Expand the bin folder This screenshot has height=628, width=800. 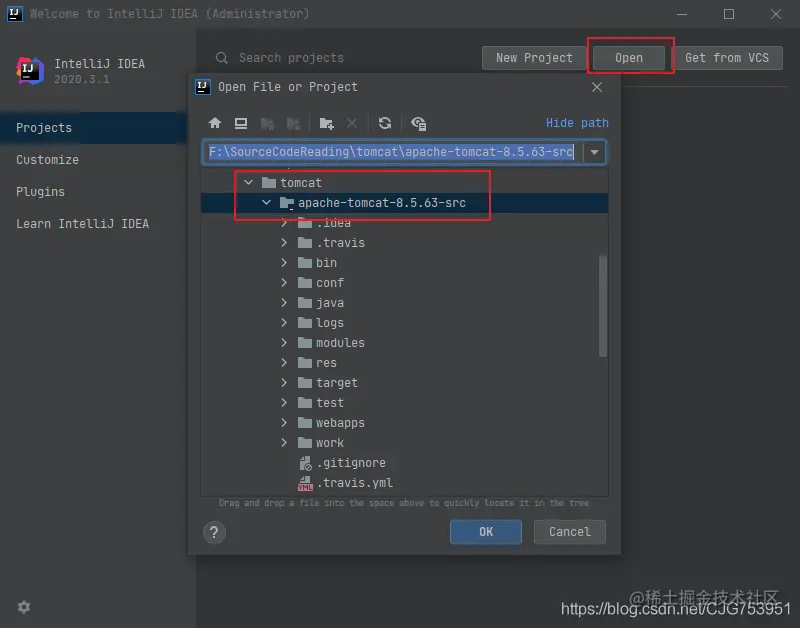pos(284,263)
